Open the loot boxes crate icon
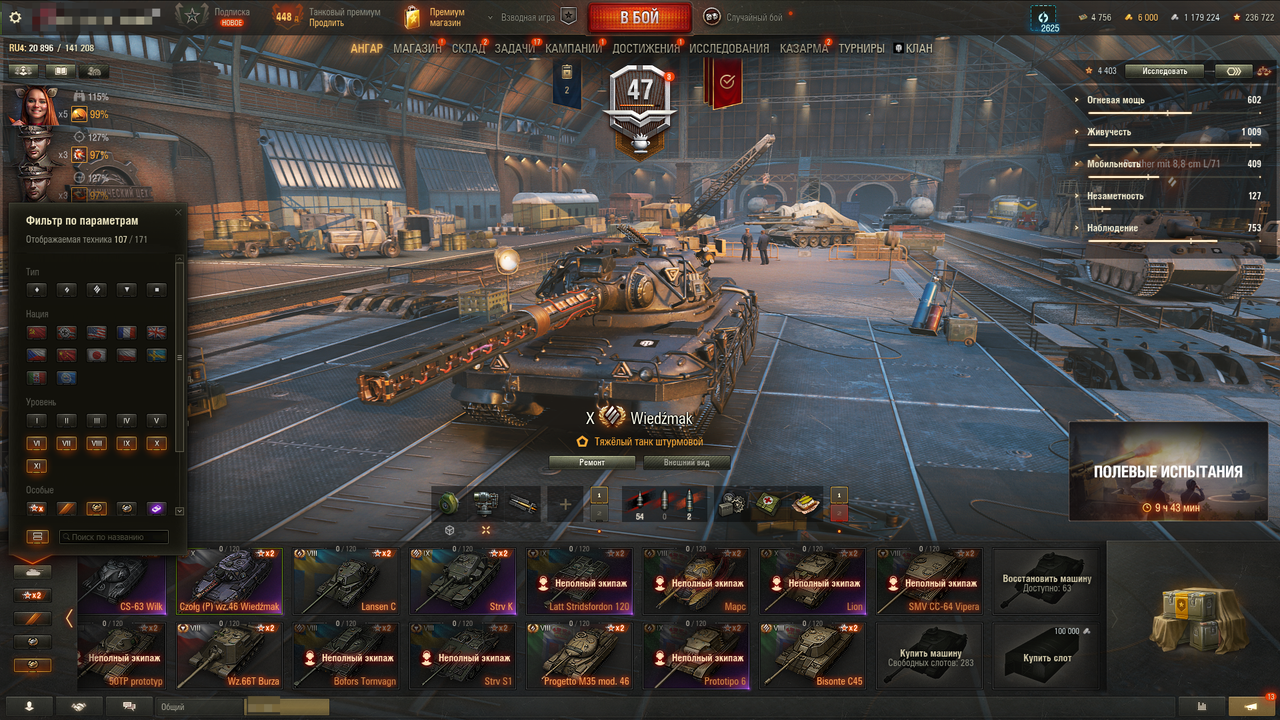The height and width of the screenshot is (720, 1280). pyautogui.click(x=1194, y=618)
